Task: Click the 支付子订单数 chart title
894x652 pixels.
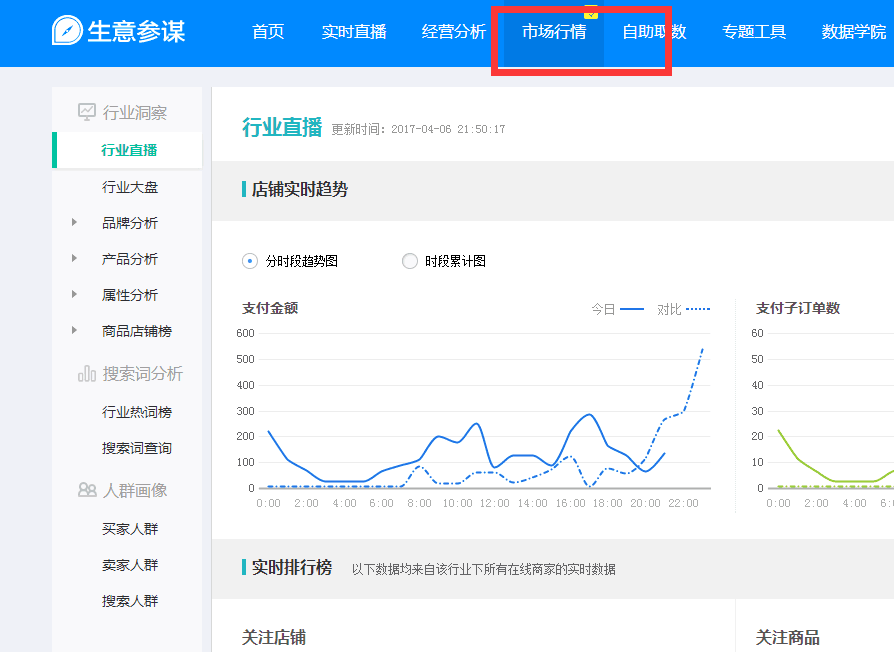Action: click(x=798, y=308)
